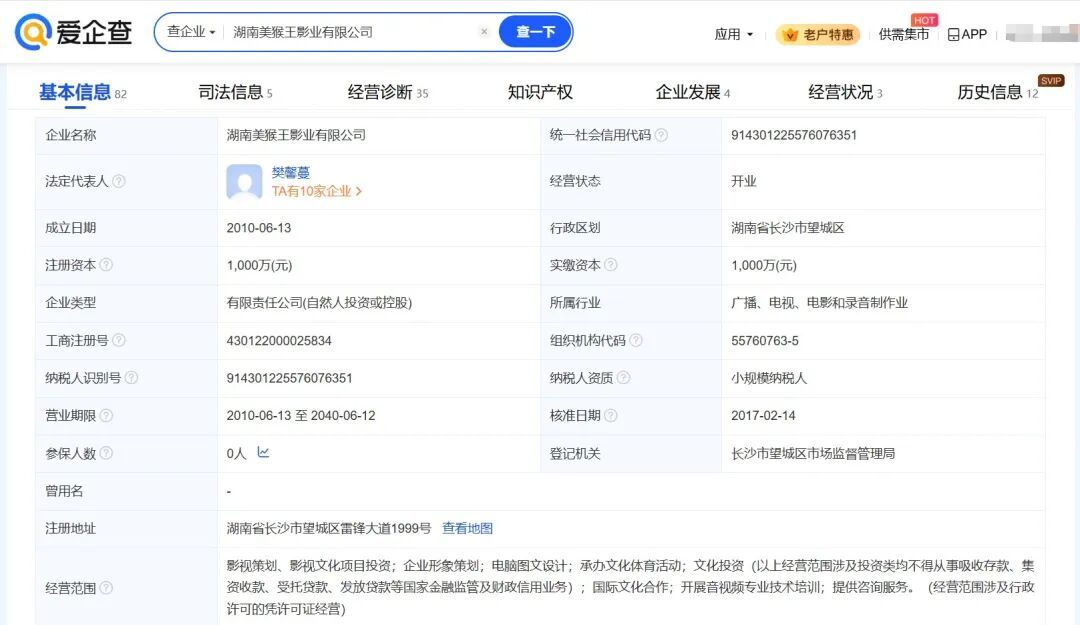Switch to the 经营状况 tab

coord(845,92)
